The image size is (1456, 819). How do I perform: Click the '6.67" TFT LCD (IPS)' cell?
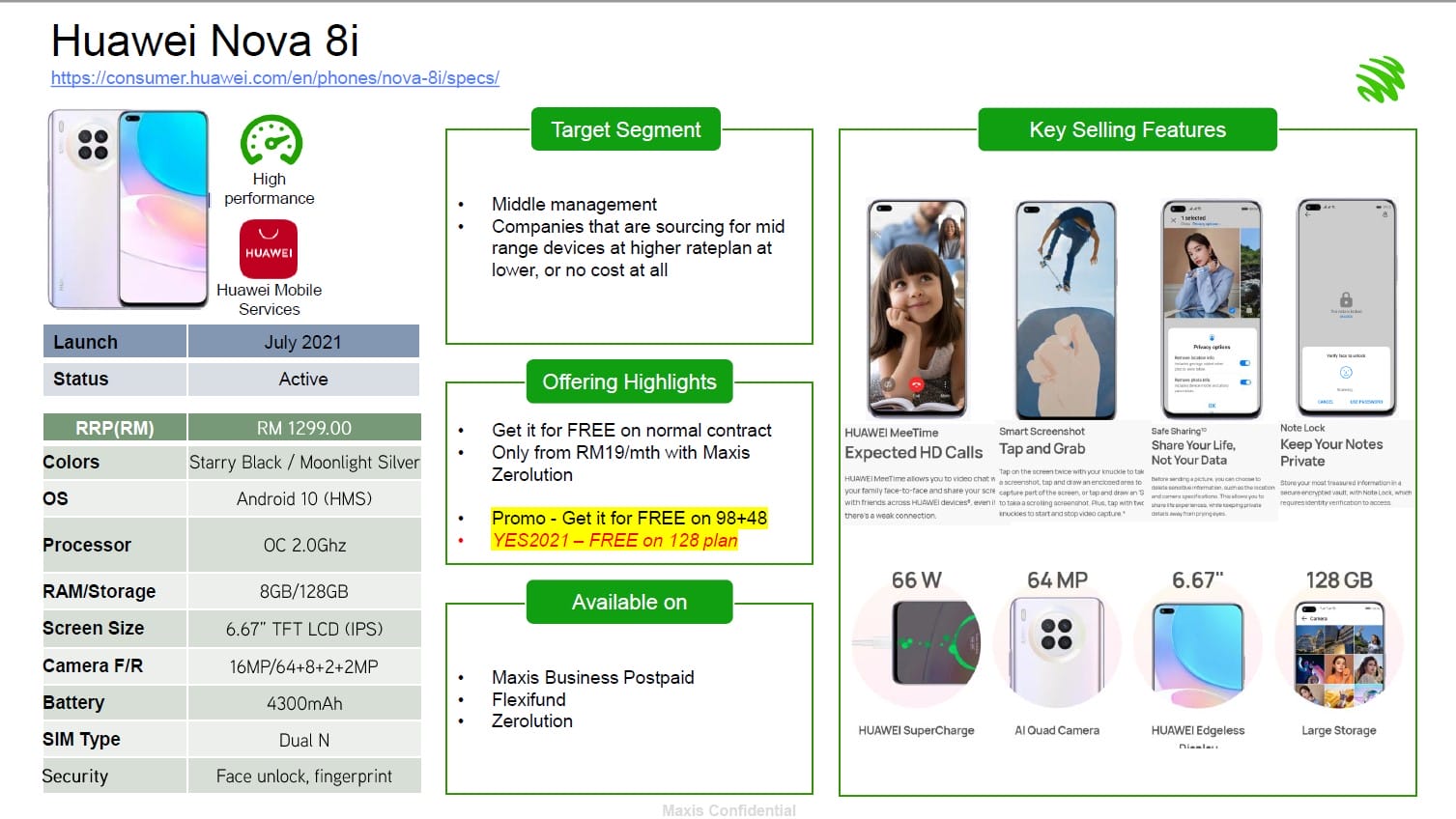coord(304,629)
